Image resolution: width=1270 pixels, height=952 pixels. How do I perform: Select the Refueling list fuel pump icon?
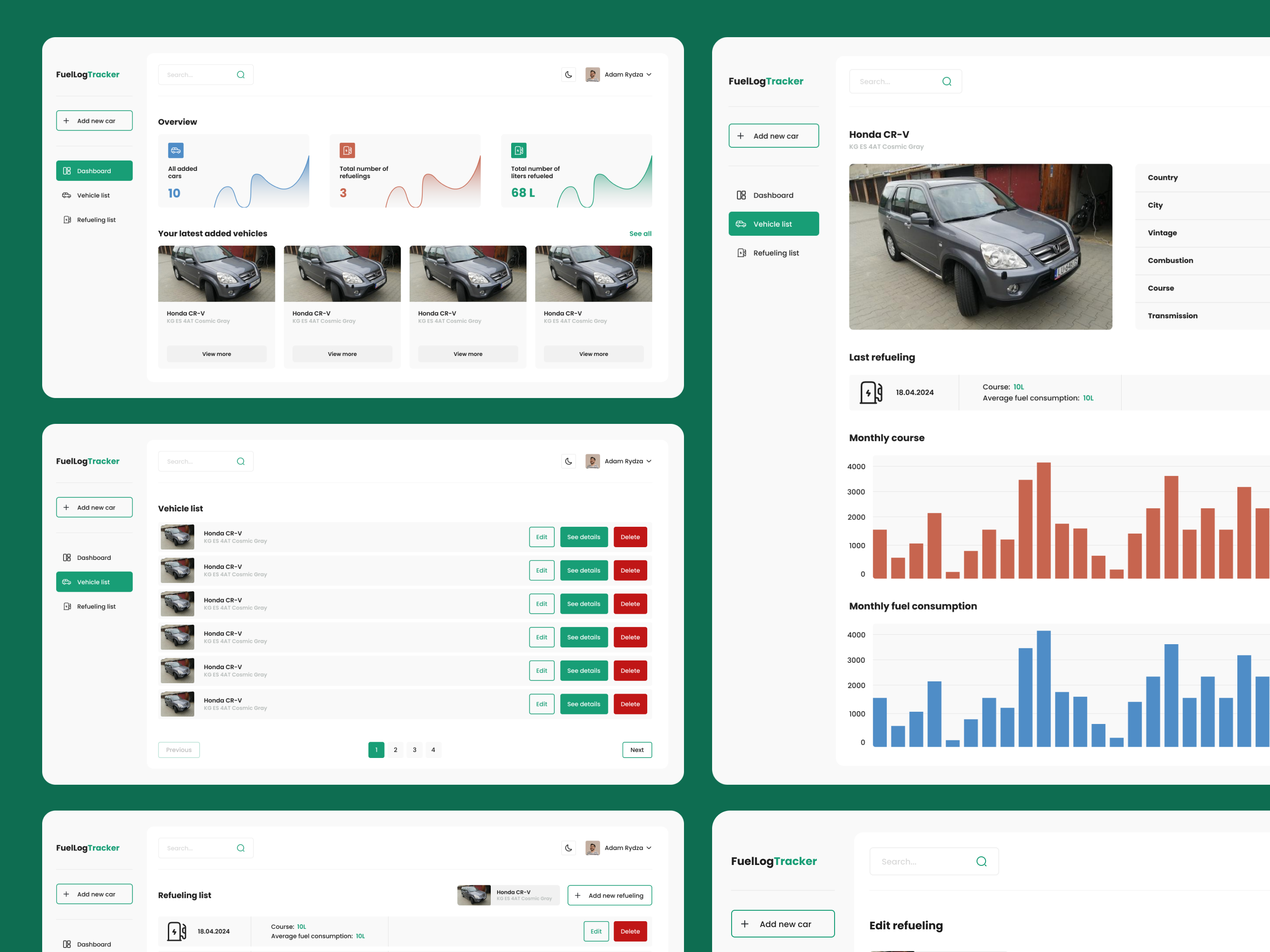(67, 219)
